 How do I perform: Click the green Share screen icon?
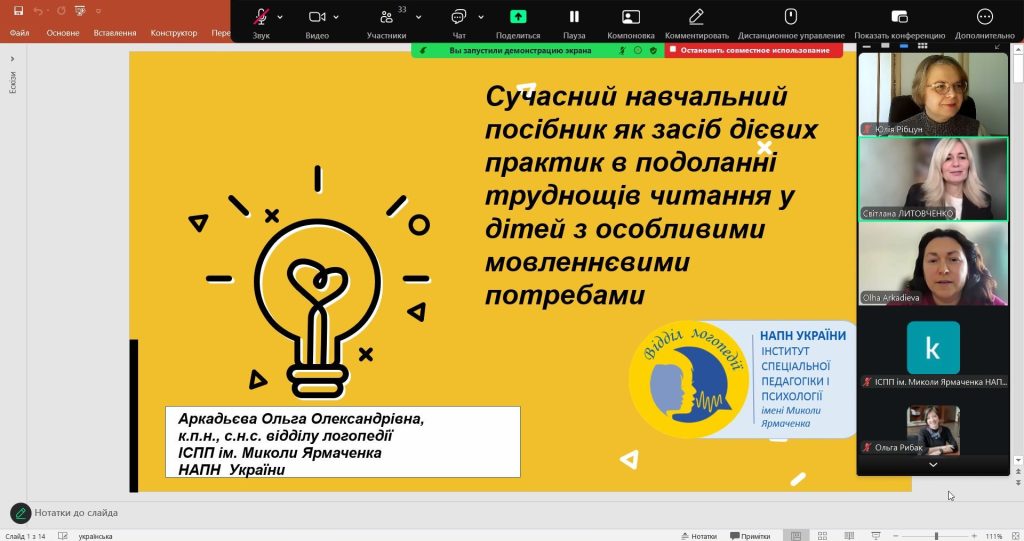click(518, 17)
